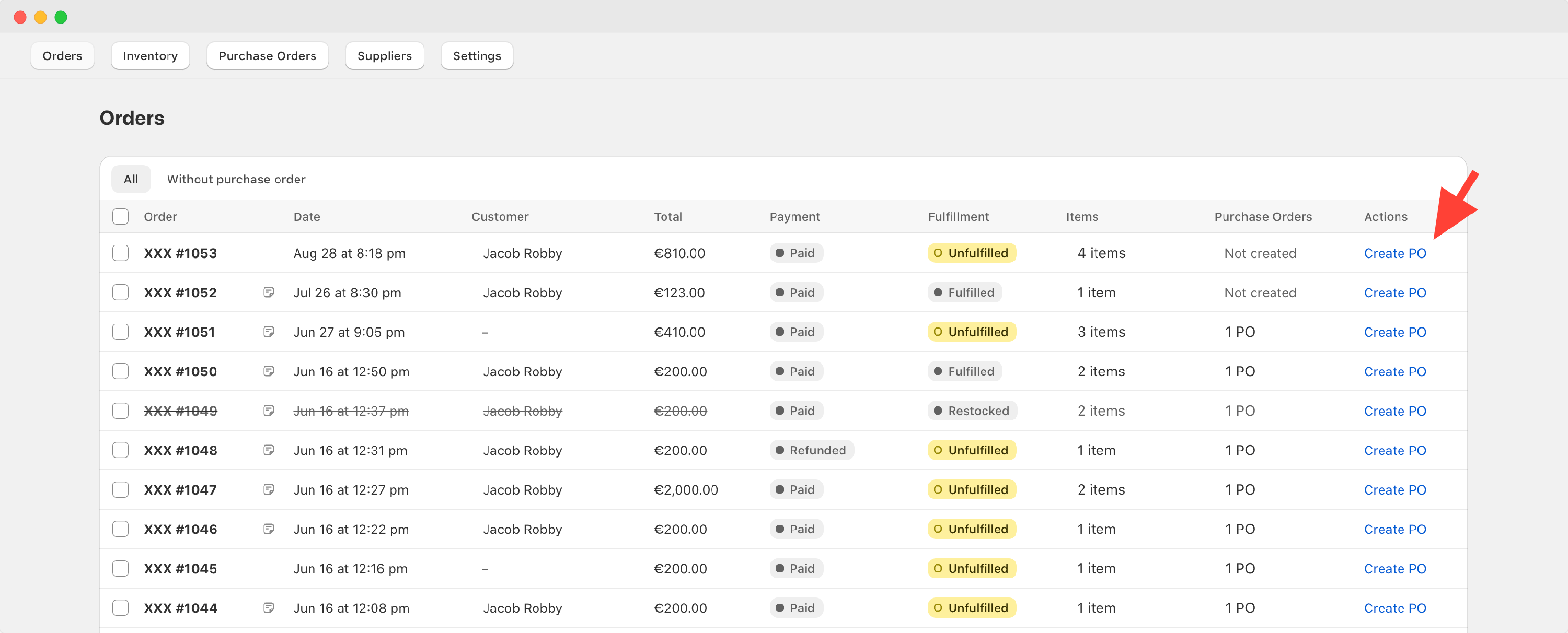Image resolution: width=1568 pixels, height=633 pixels.
Task: Tick the checkbox for order XXX #1045
Action: click(120, 568)
